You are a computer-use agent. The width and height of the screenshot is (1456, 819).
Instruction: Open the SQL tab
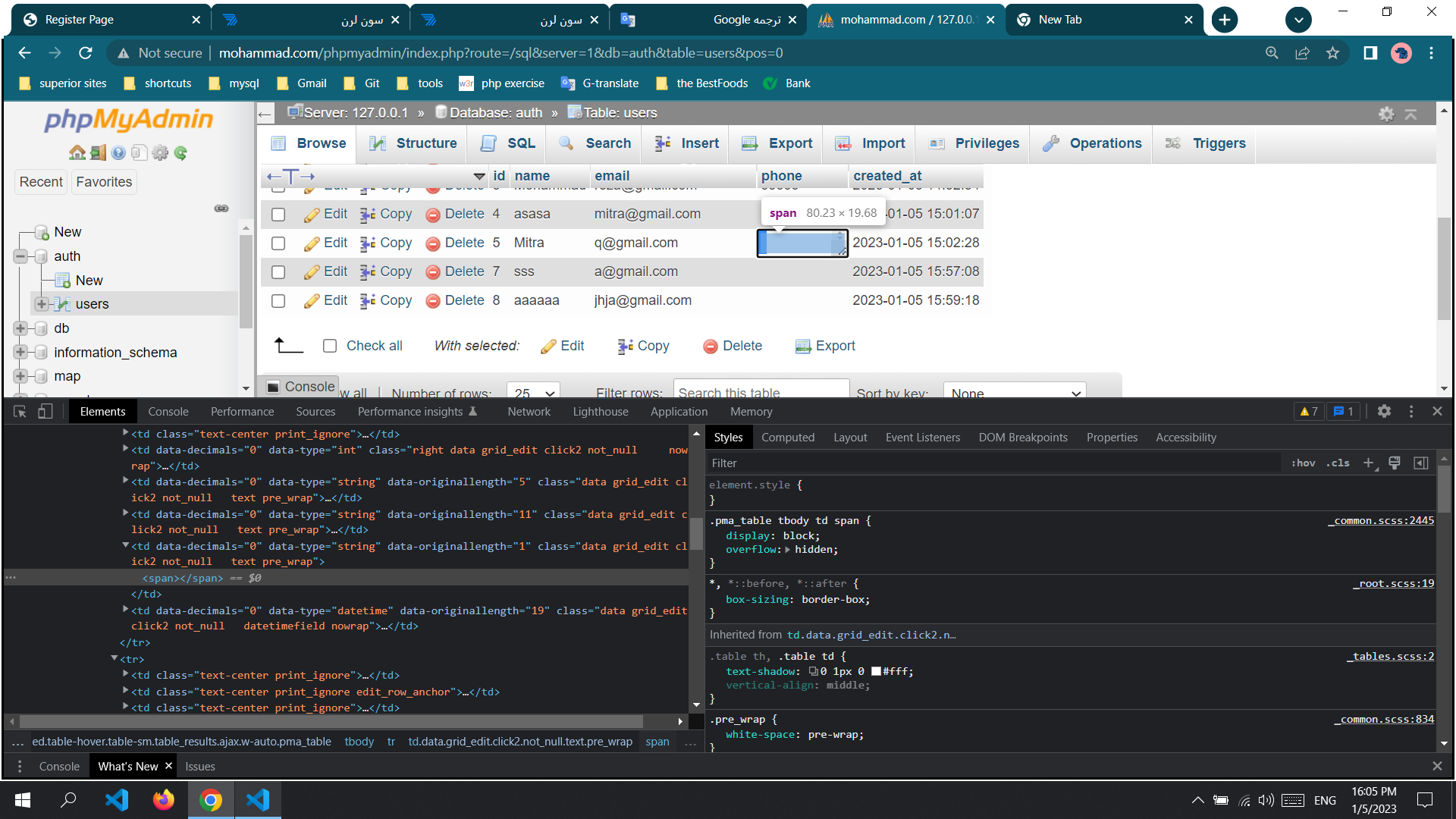(509, 143)
